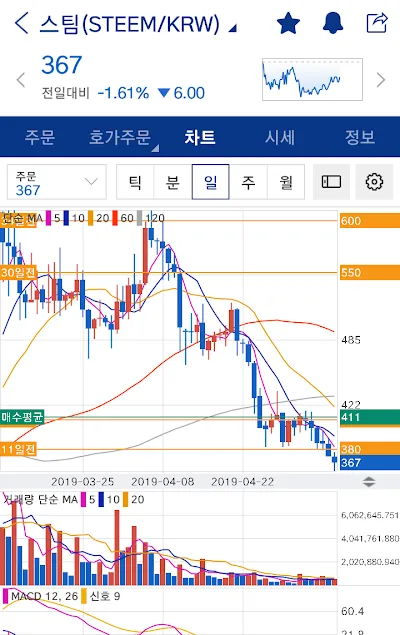
Task: Click the 4,041,761.880 volume axis value
Action: pos(370,539)
